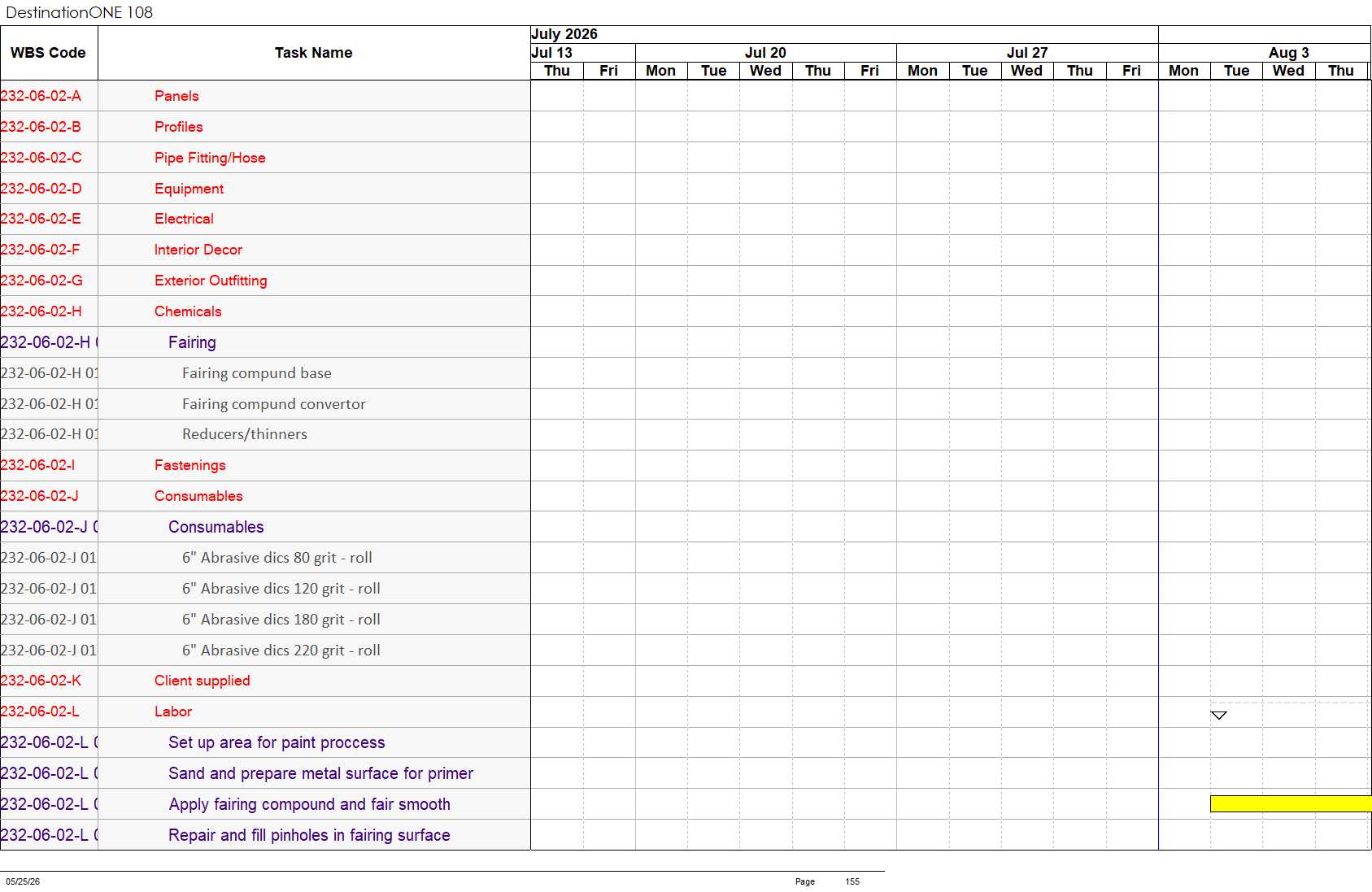Select the WBS Code column header

click(48, 53)
